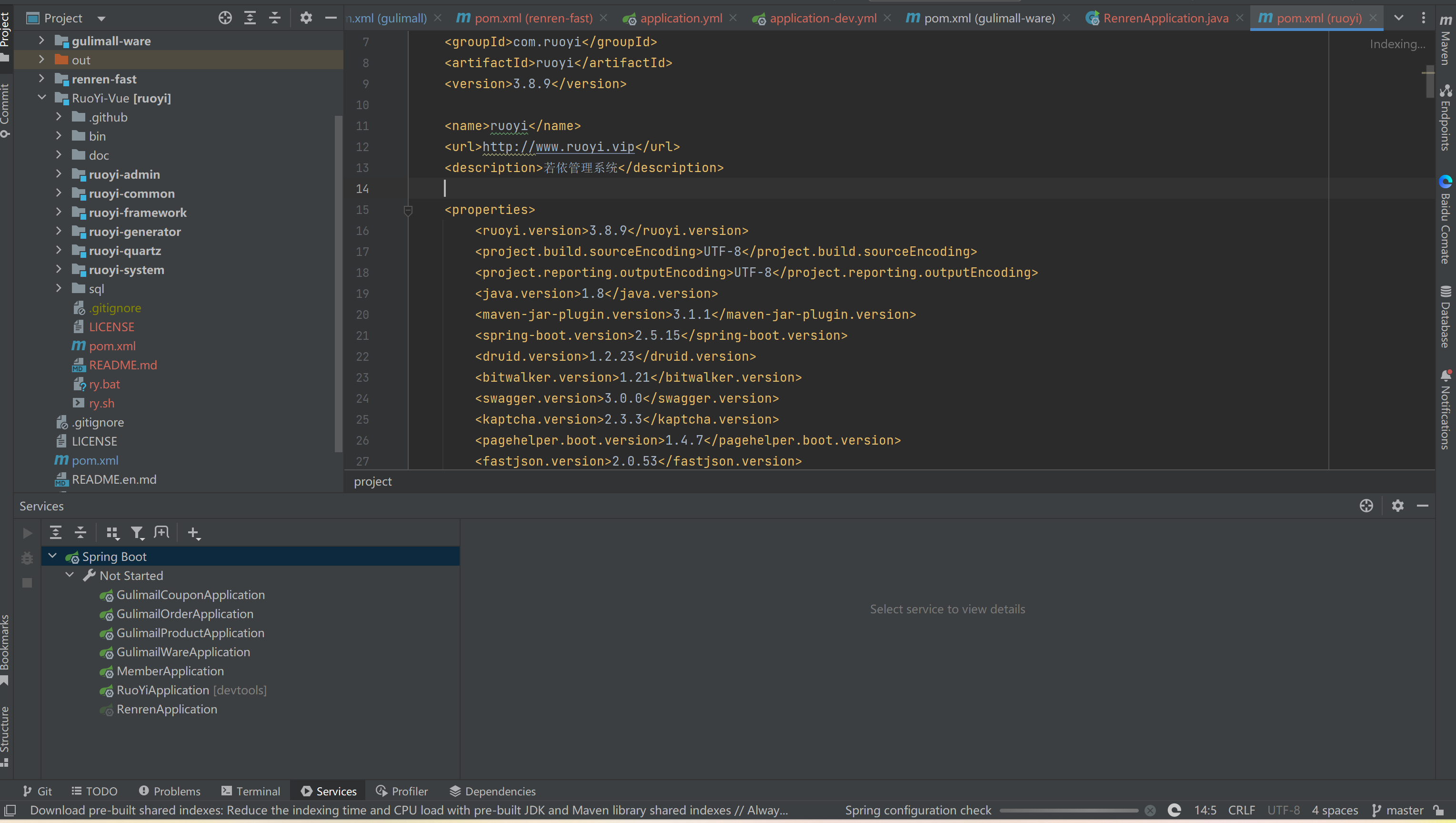Collapse the fold marker beside properties tag
Screen dimensions: 1456x823
(x=408, y=210)
